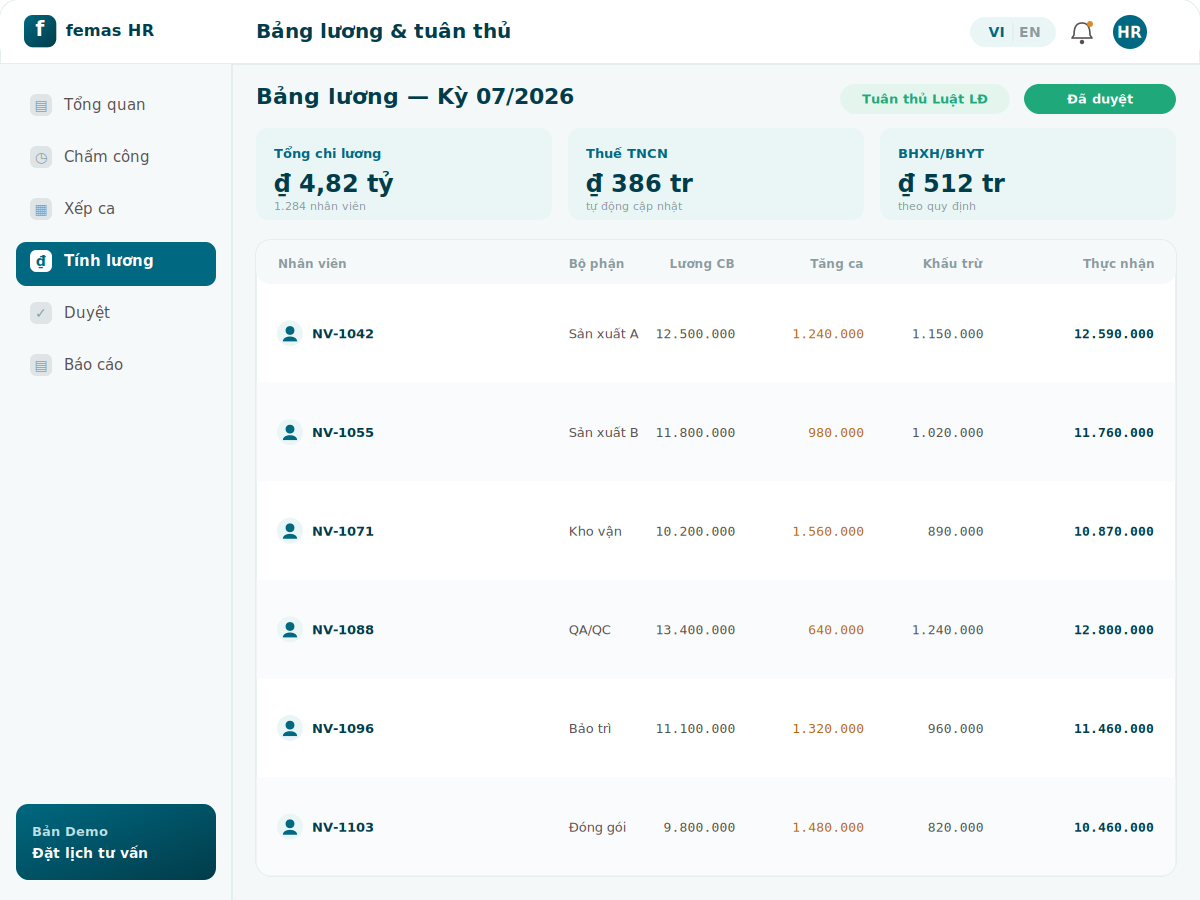Viewport: 1200px width, 900px height.
Task: Switch language to VI
Action: coord(996,32)
